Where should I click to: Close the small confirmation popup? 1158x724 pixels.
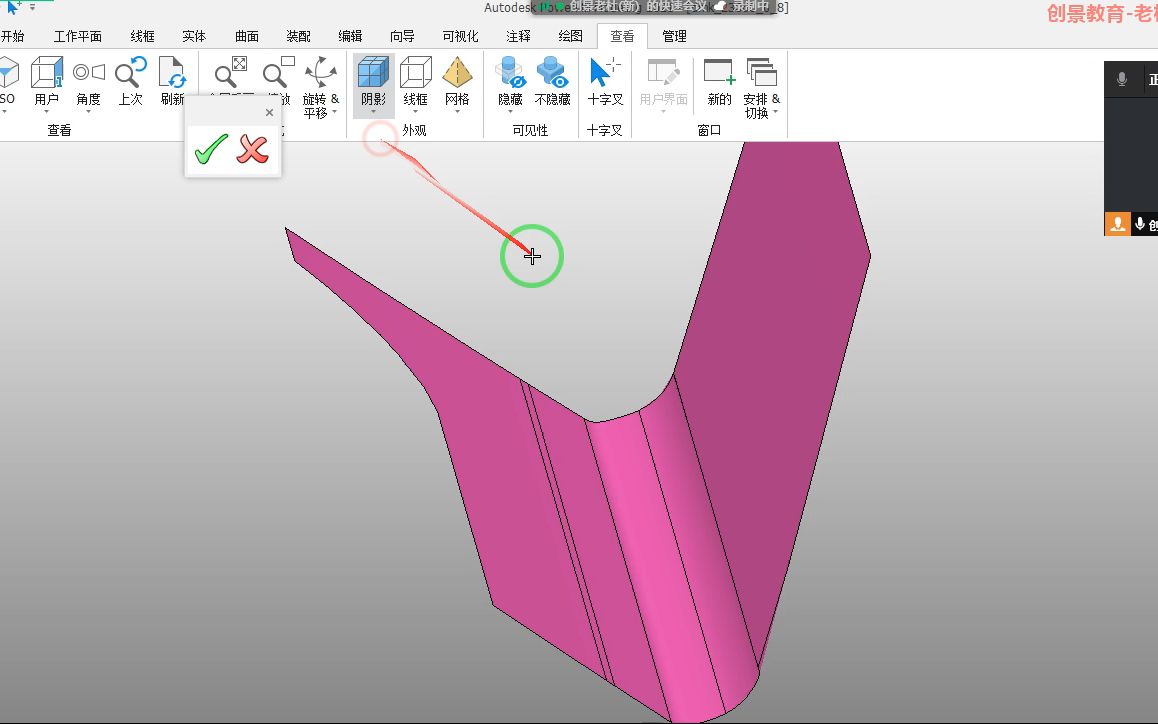(x=269, y=112)
